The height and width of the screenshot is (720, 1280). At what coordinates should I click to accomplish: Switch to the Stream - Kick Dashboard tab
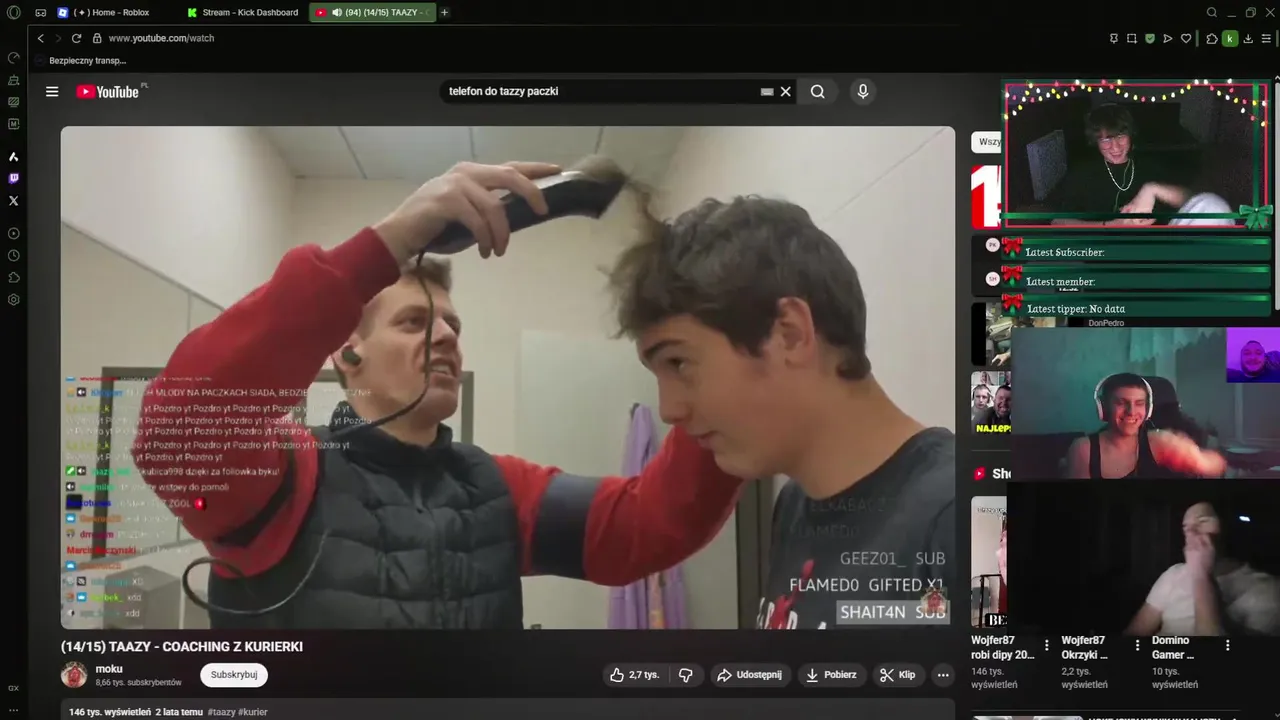pyautogui.click(x=242, y=12)
